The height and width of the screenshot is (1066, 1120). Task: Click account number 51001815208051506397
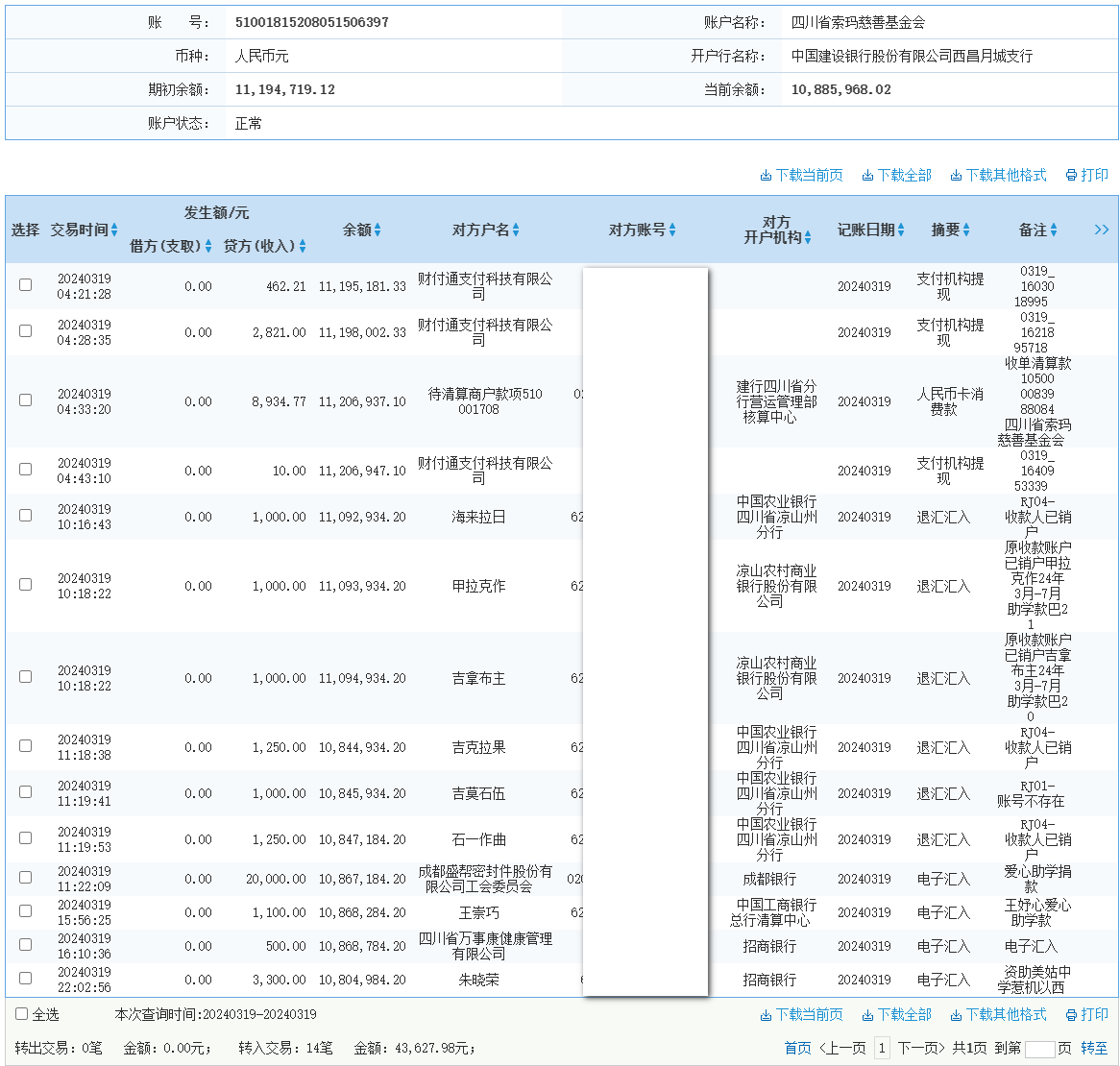(x=312, y=22)
